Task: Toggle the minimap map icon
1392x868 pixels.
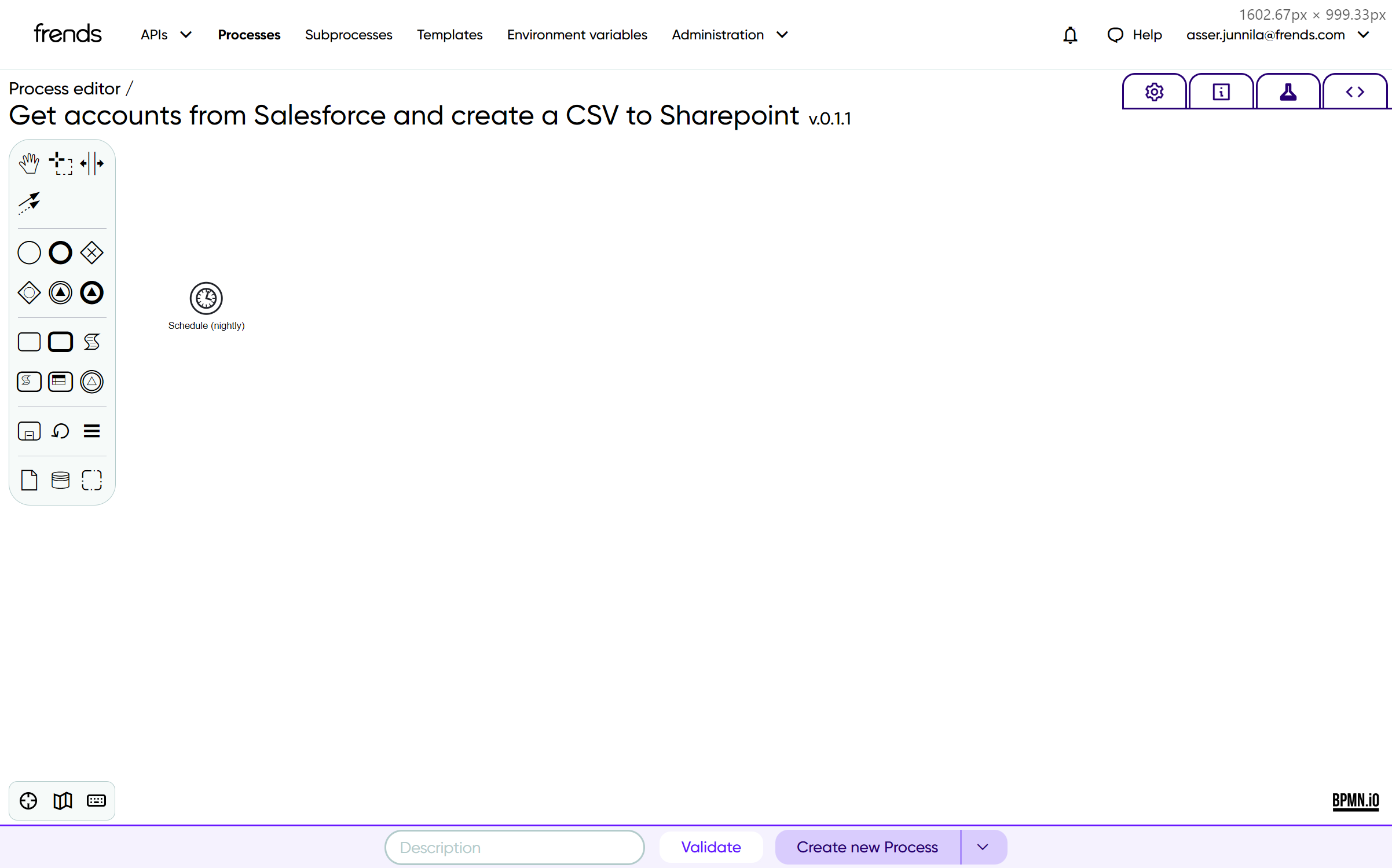Action: [x=63, y=801]
